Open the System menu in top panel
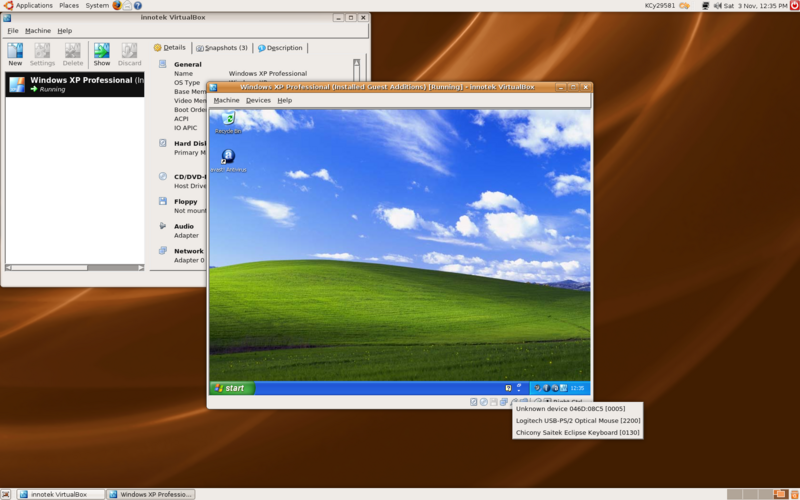The image size is (800, 500). pos(97,6)
